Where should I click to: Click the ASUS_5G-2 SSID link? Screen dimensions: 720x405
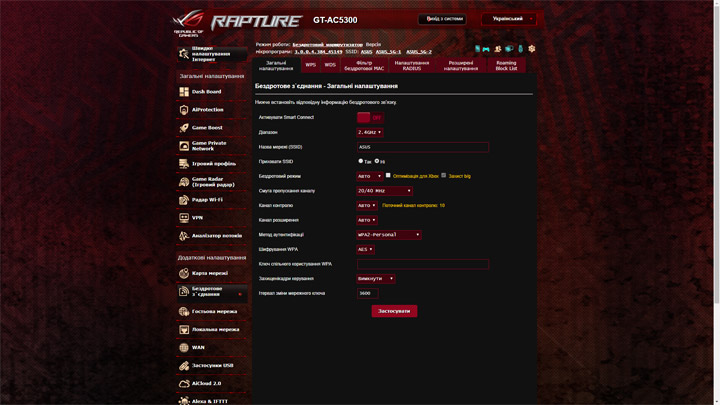coord(419,52)
